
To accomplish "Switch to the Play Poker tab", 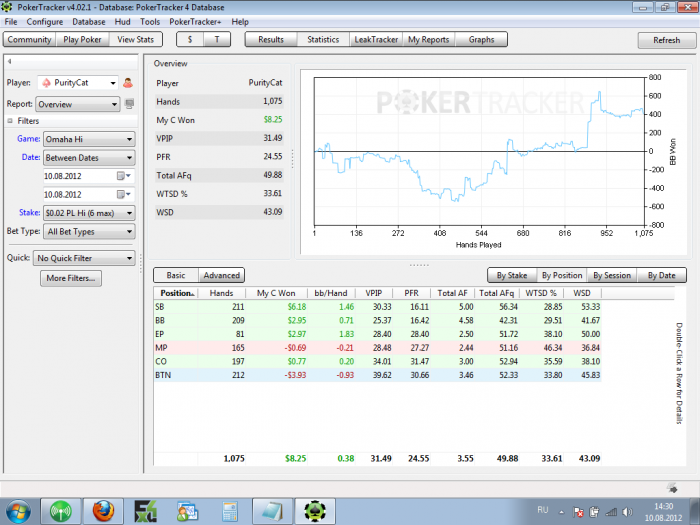I will click(83, 39).
